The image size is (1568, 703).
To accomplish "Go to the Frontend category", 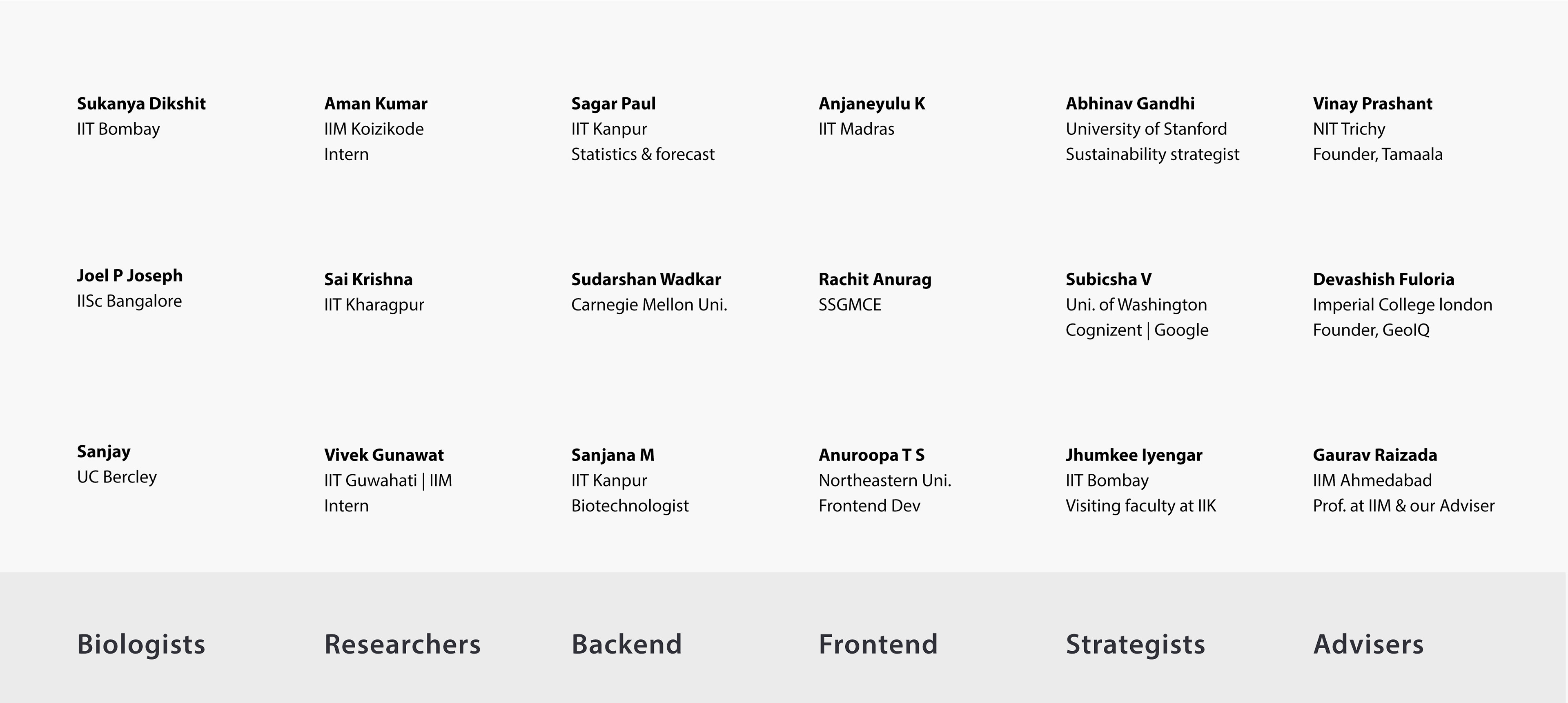I will coord(878,645).
